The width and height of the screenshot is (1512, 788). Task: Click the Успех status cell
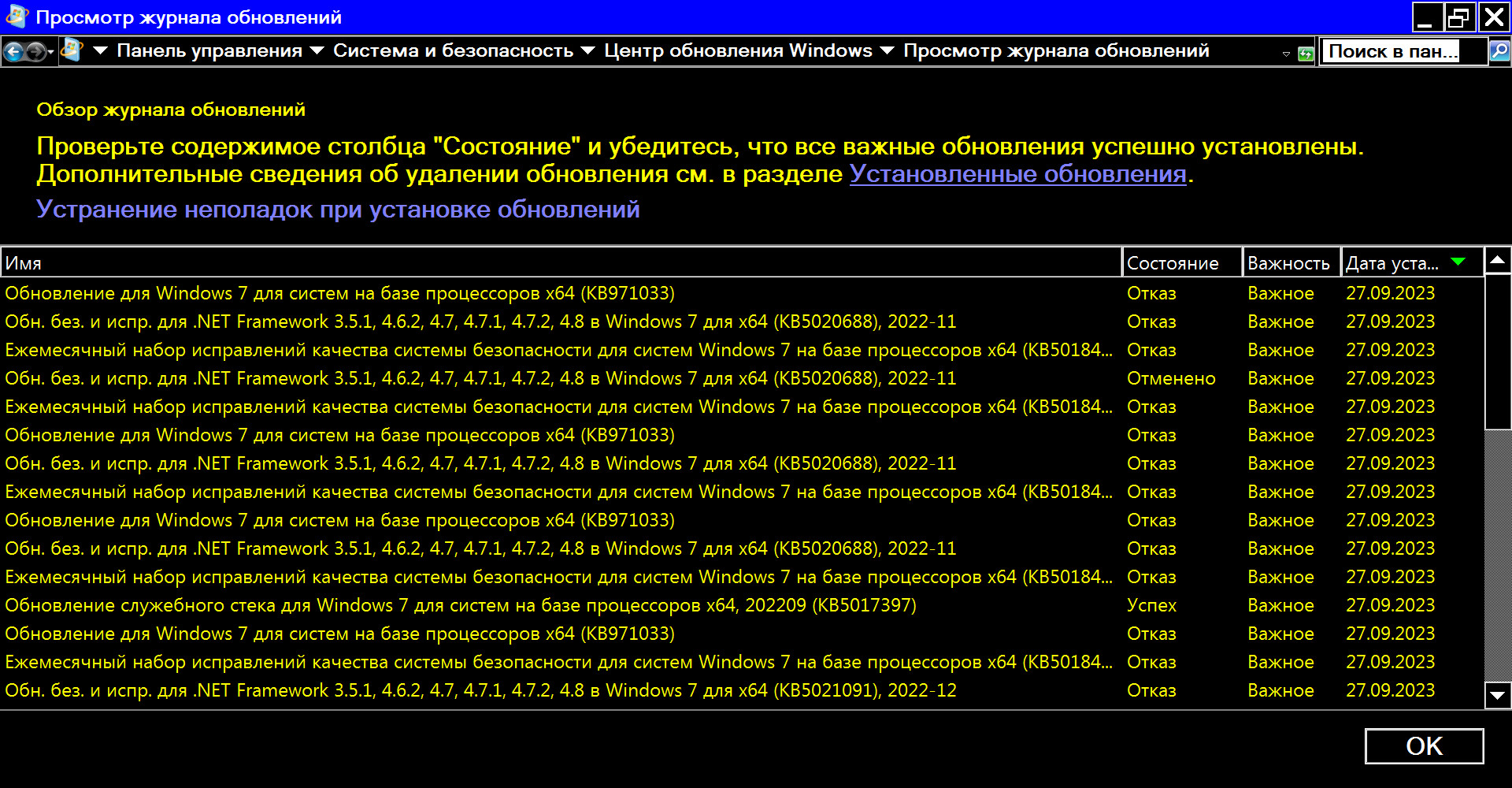(x=1151, y=605)
